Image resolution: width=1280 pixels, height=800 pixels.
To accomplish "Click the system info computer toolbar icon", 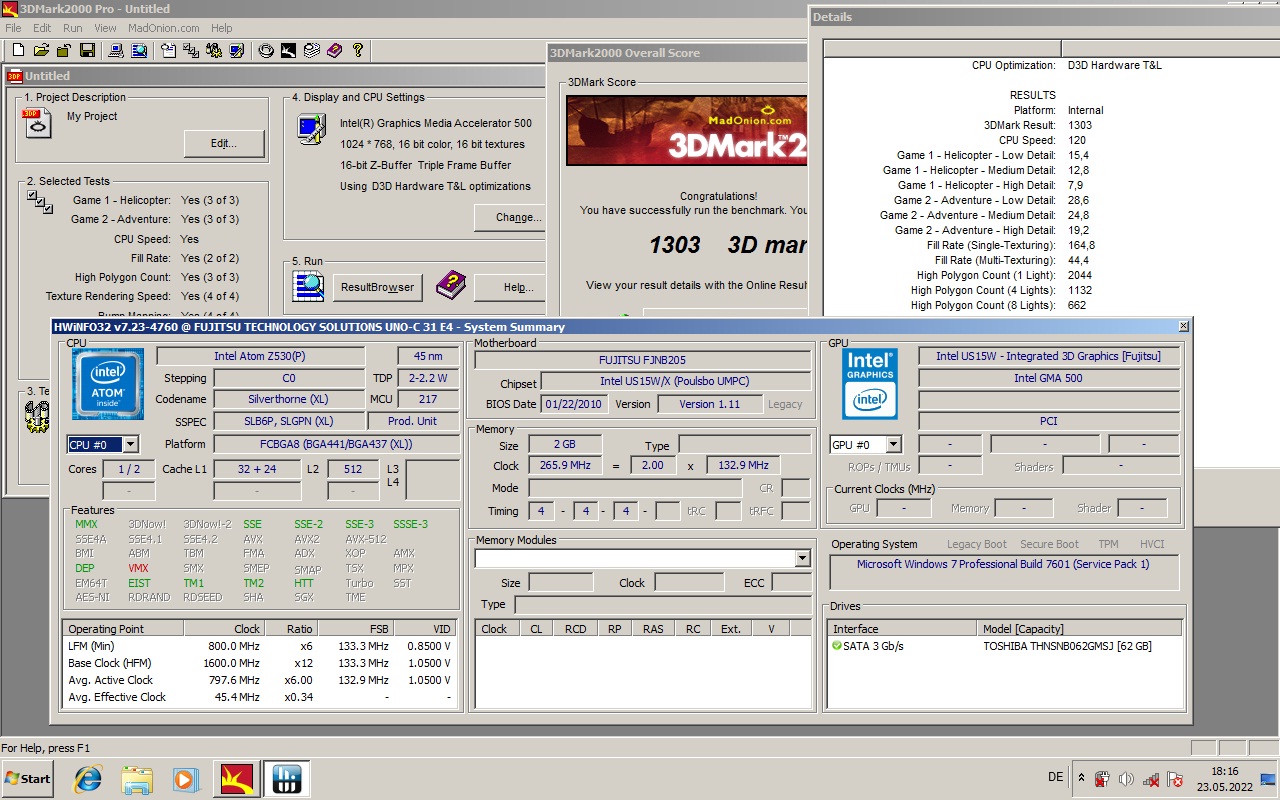I will [115, 50].
